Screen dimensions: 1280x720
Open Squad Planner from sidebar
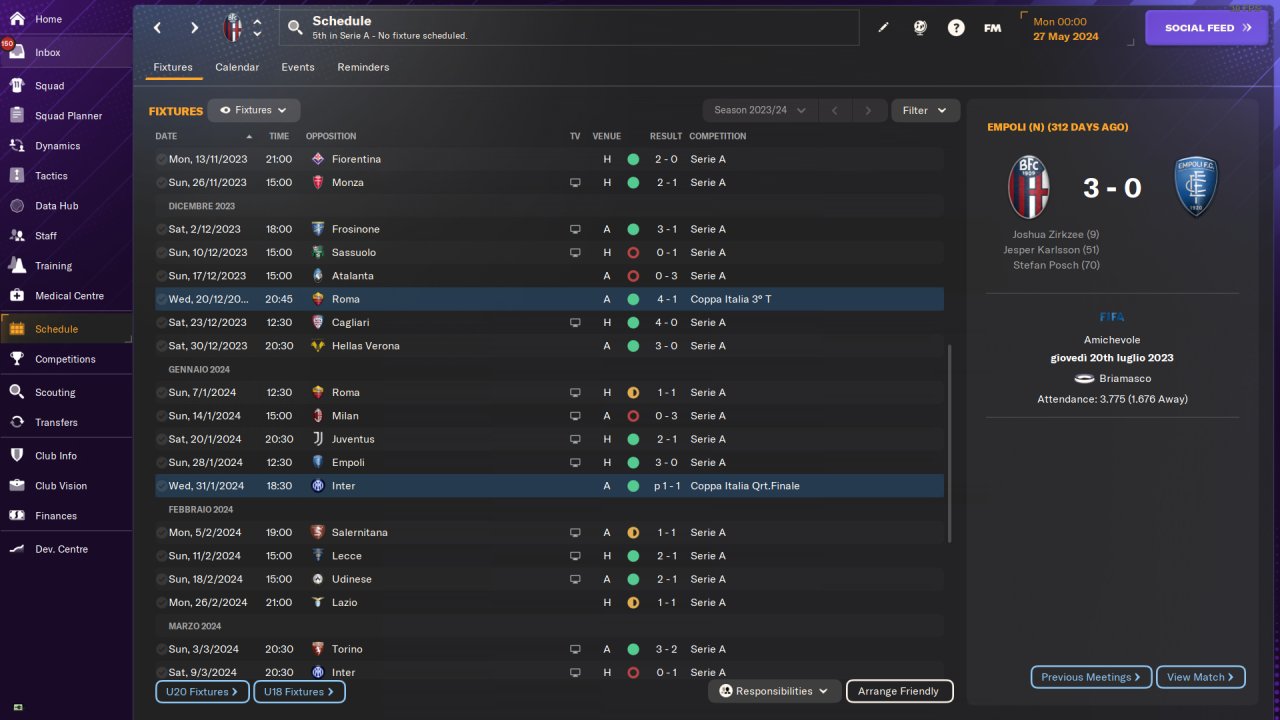pyautogui.click(x=66, y=116)
